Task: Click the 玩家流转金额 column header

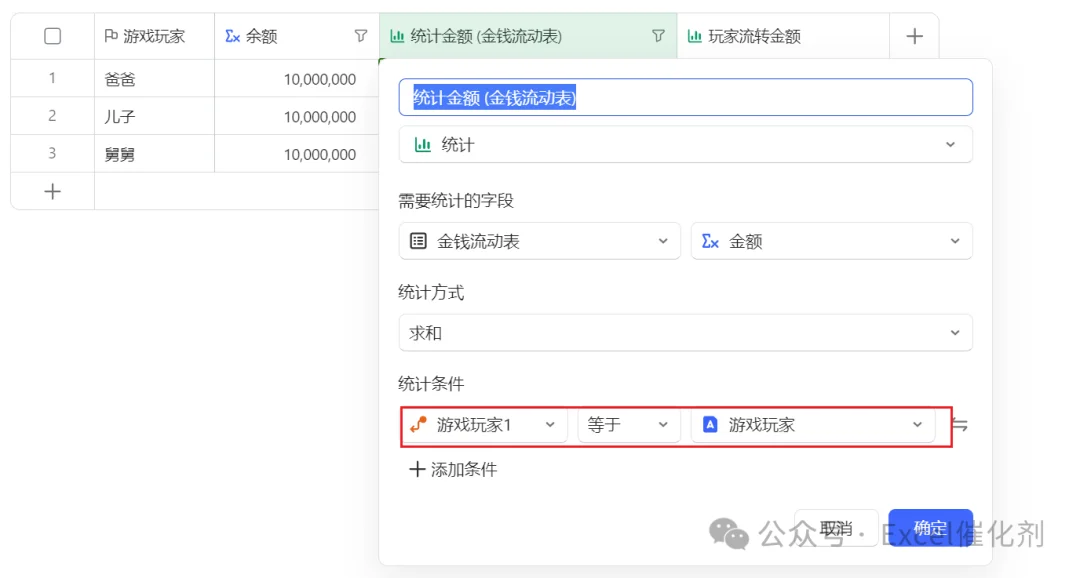Action: pos(782,36)
